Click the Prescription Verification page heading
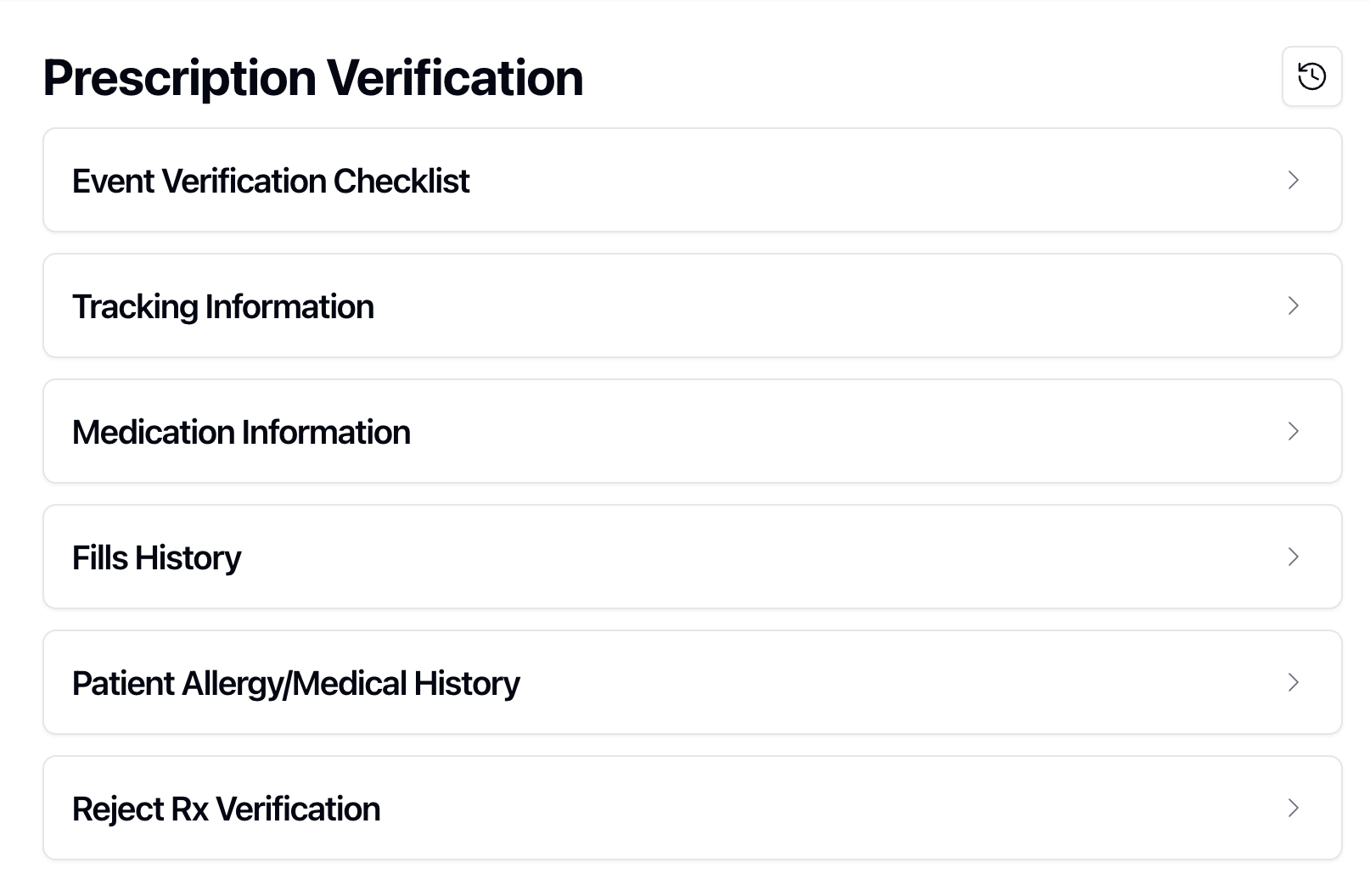Image resolution: width=1370 pixels, height=896 pixels. coord(312,77)
